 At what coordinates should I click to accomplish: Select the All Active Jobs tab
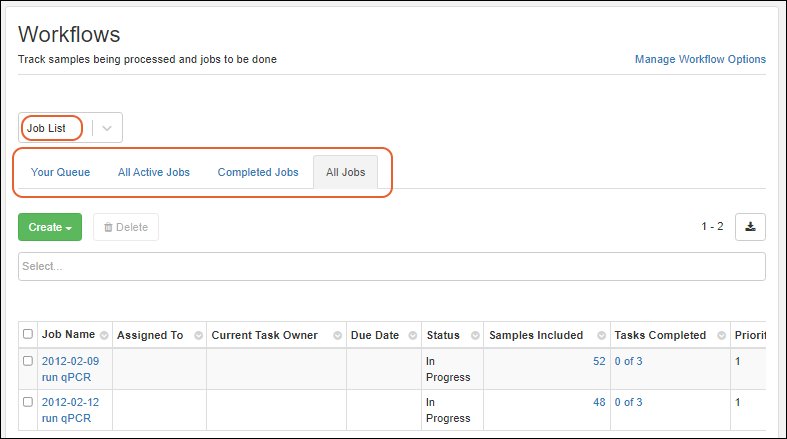pos(154,172)
